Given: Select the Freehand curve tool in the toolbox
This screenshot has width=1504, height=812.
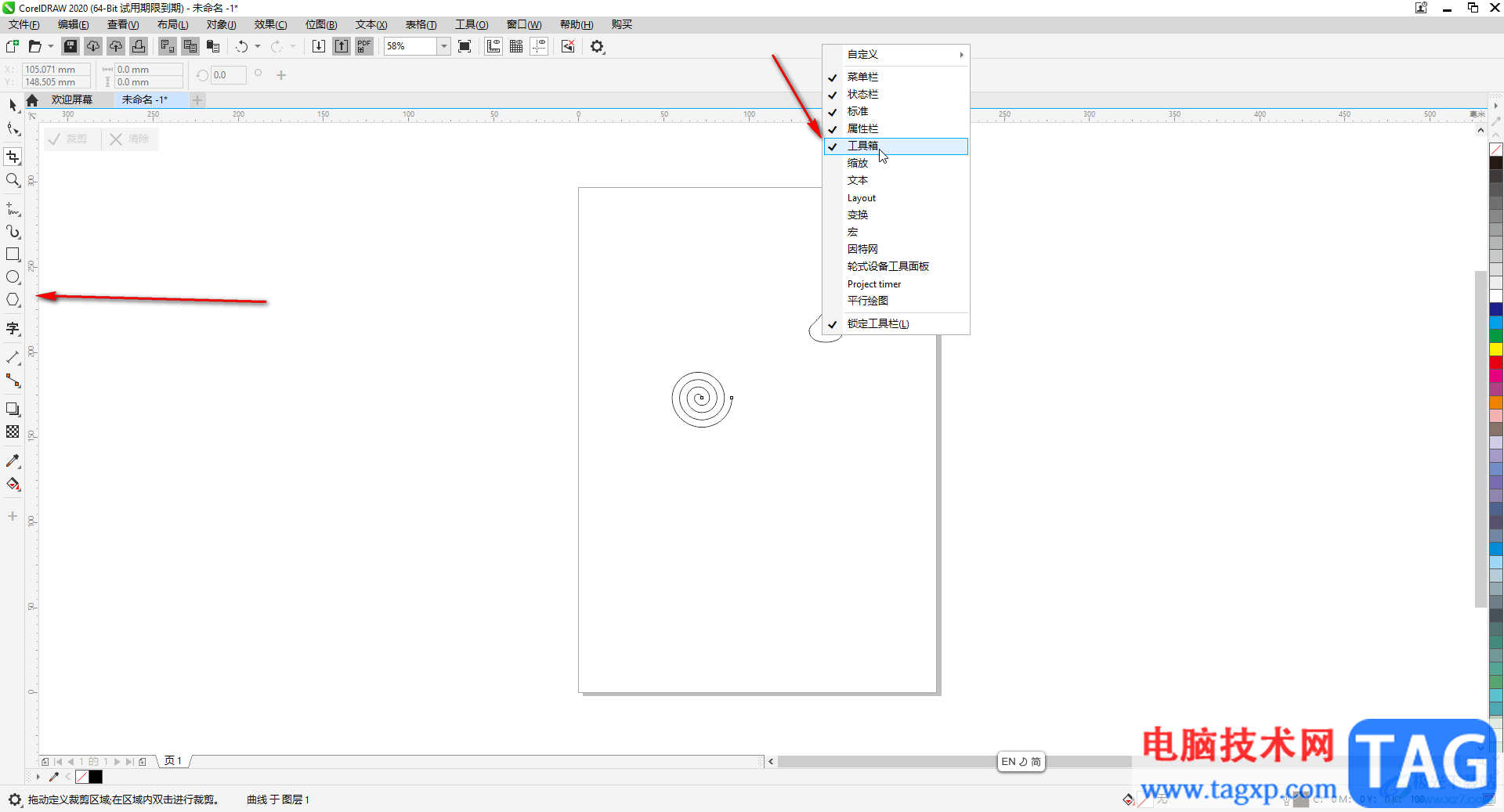Looking at the screenshot, I should coord(13,209).
